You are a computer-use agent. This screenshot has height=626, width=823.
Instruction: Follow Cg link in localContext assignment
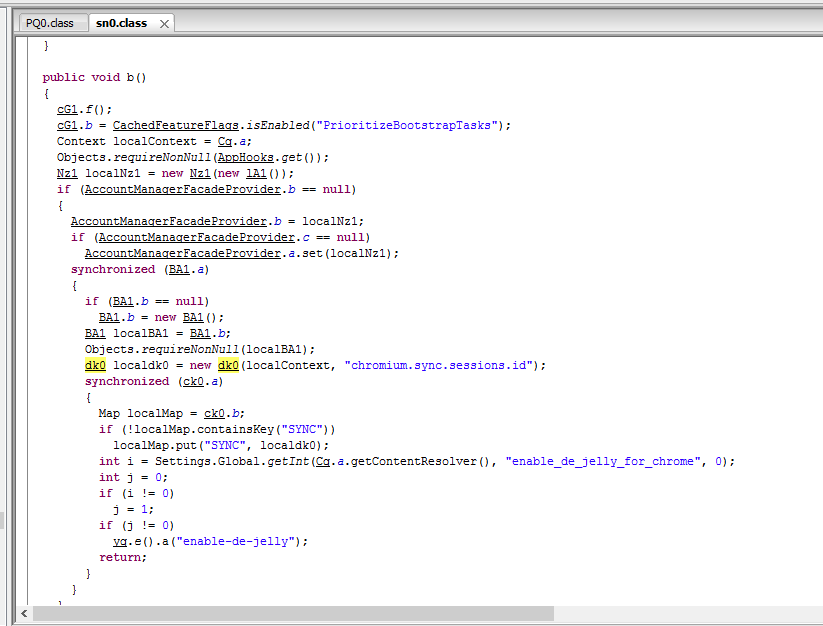225,142
